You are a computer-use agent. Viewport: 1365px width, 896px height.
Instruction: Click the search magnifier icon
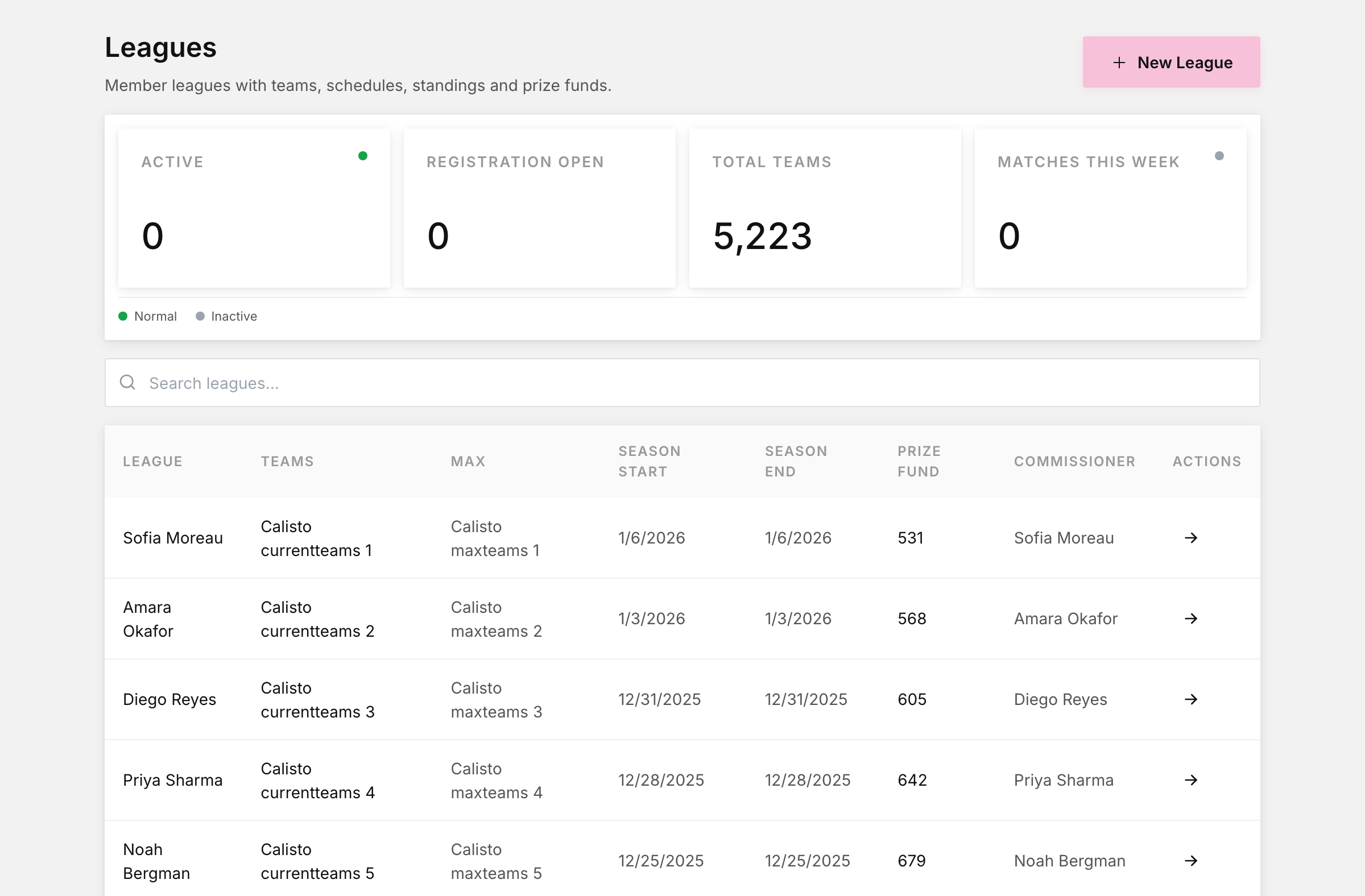127,383
